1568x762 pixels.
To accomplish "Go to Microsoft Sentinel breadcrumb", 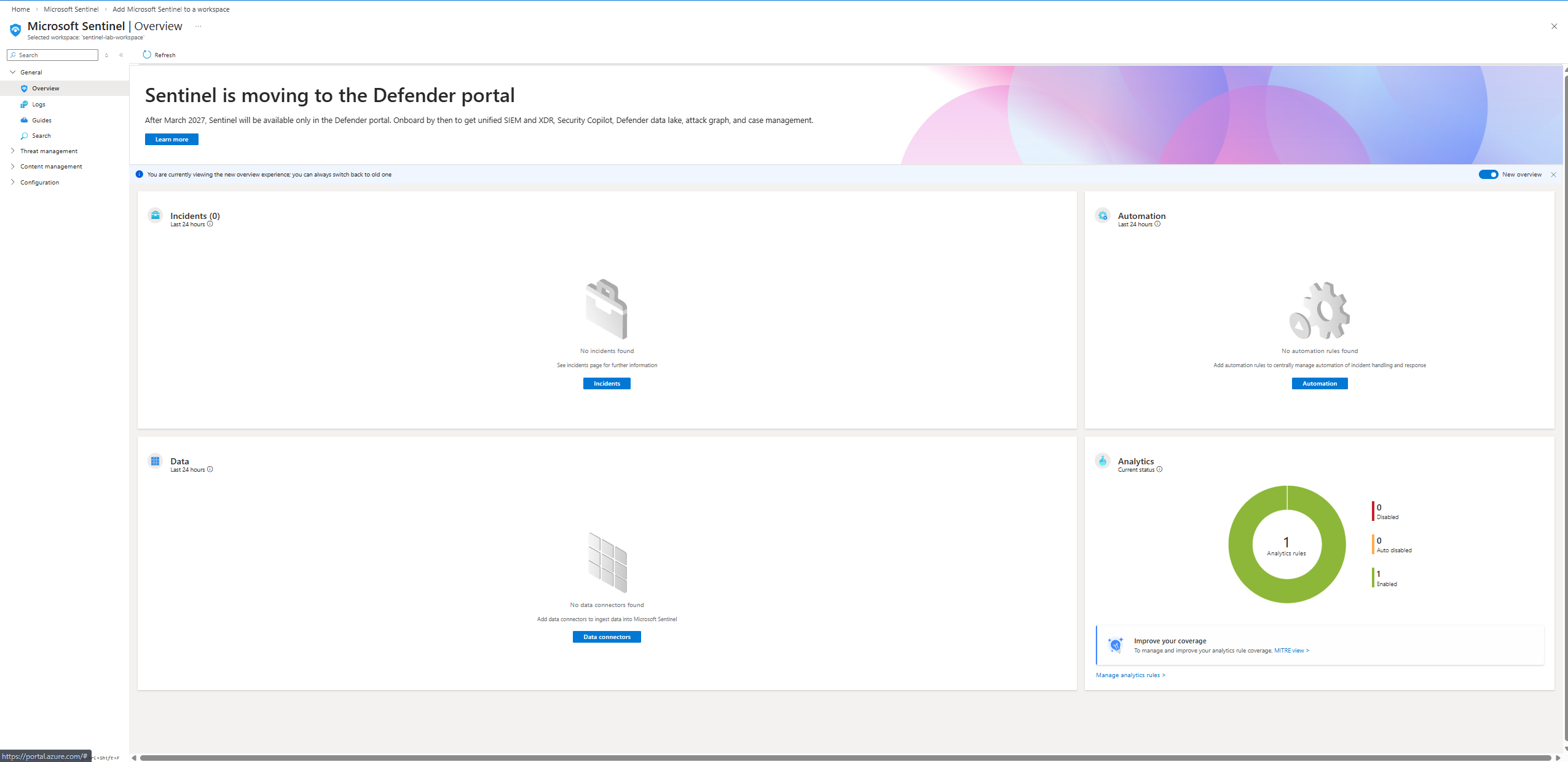I will pos(71,9).
